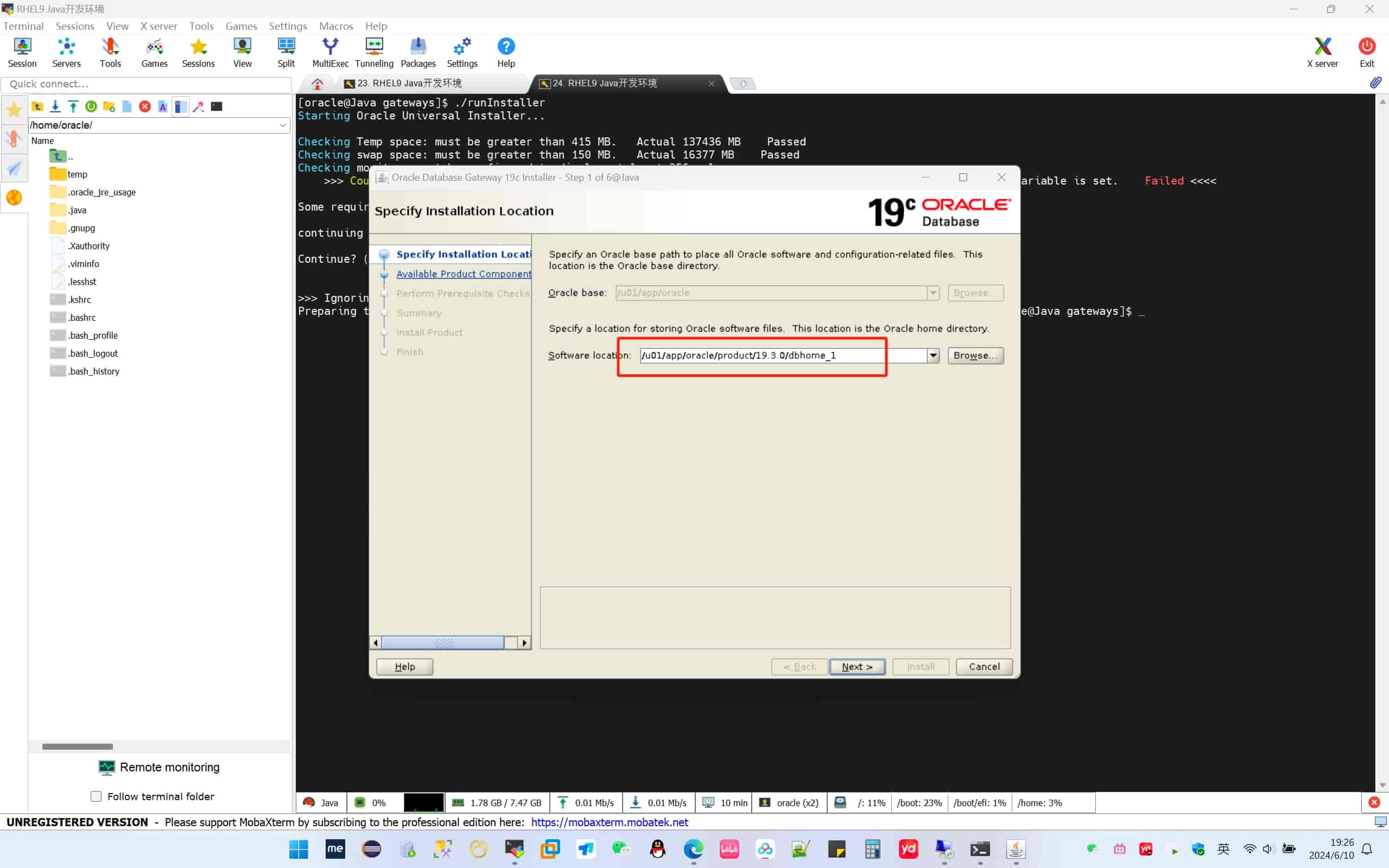This screenshot has width=1389, height=868.
Task: Open the X server menu
Action: point(158,26)
